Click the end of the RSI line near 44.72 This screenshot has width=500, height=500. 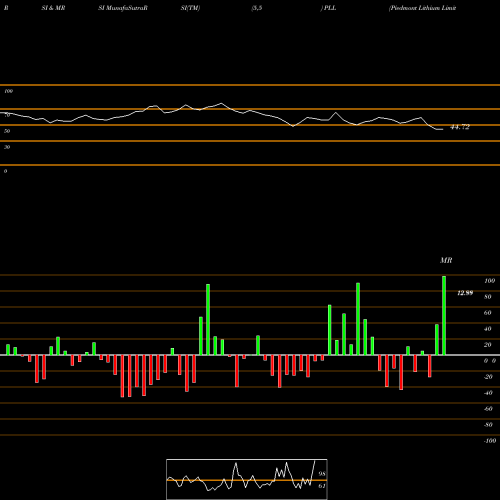coord(442,129)
